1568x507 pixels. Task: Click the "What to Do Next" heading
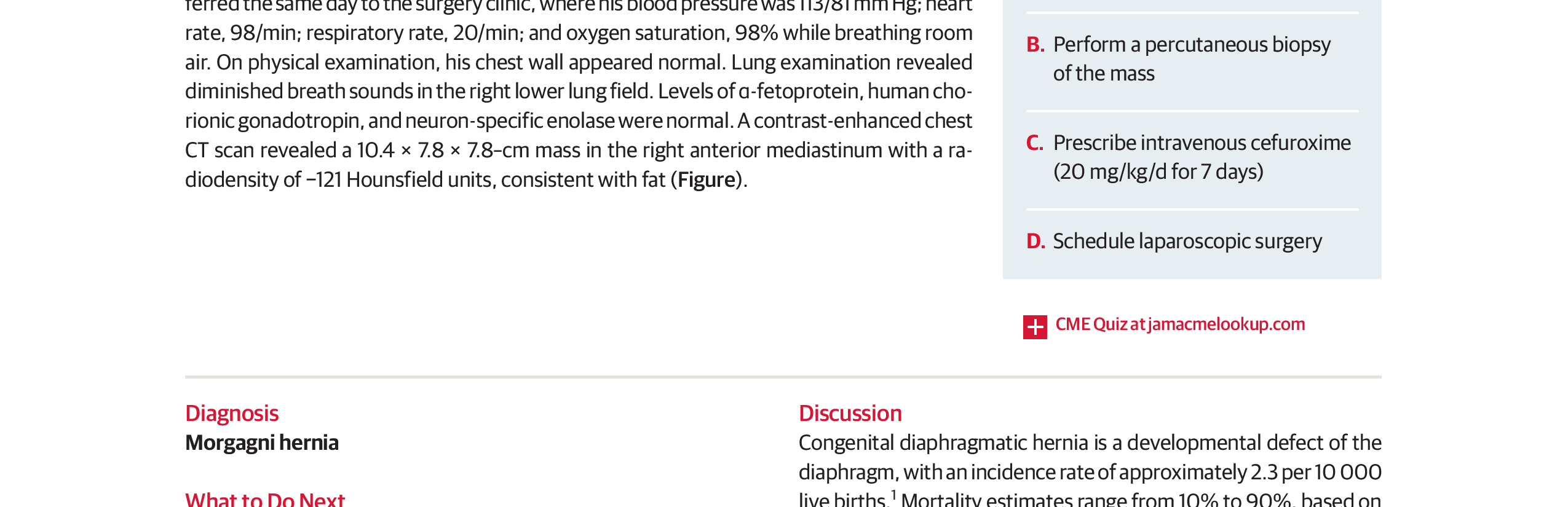[x=265, y=499]
